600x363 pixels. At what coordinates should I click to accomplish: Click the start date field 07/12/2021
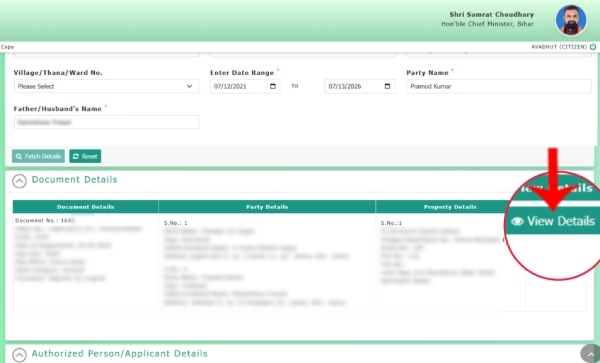[x=245, y=86]
